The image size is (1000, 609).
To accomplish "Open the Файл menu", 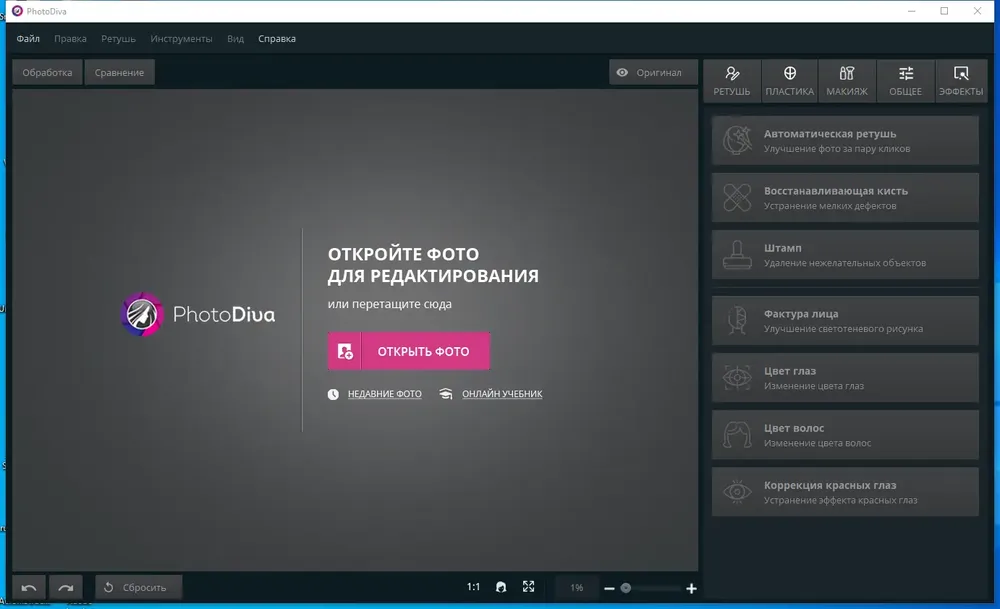I will (28, 38).
